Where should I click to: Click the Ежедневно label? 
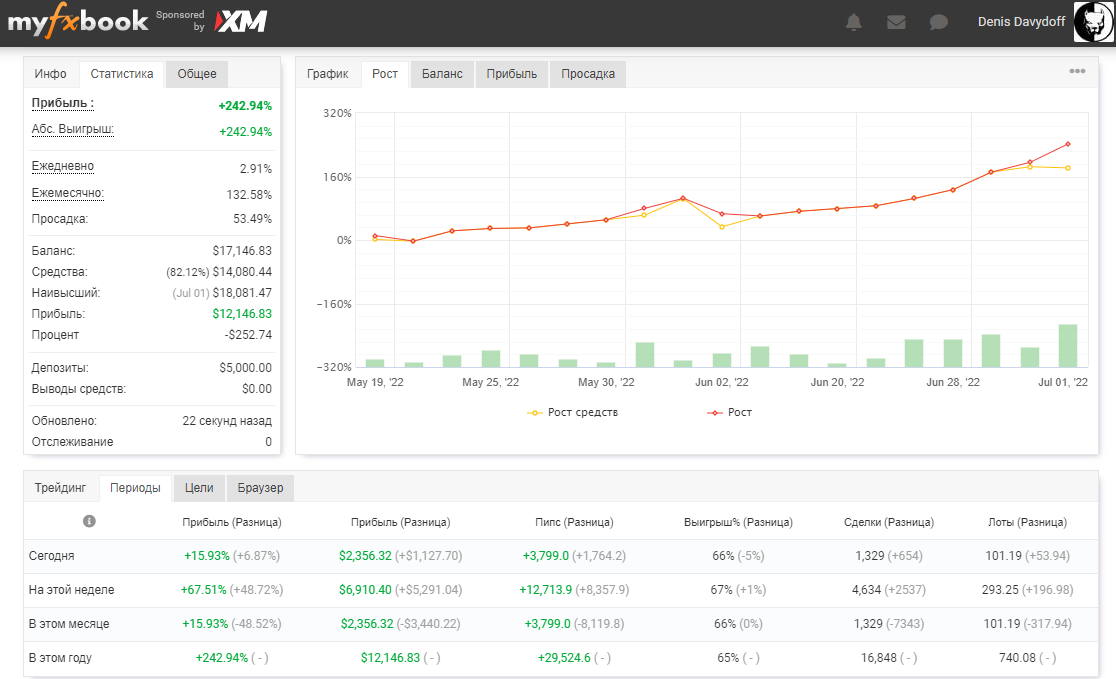(x=63, y=167)
